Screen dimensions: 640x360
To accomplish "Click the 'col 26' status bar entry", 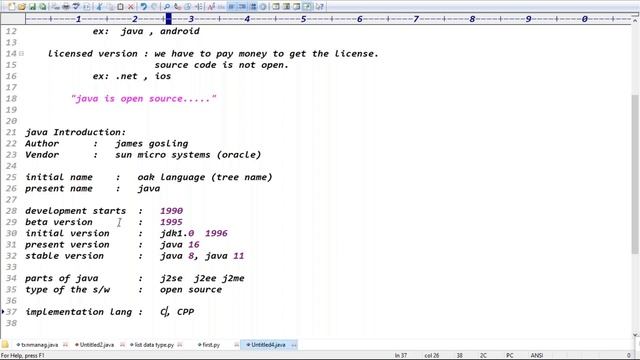I will coord(431,356).
